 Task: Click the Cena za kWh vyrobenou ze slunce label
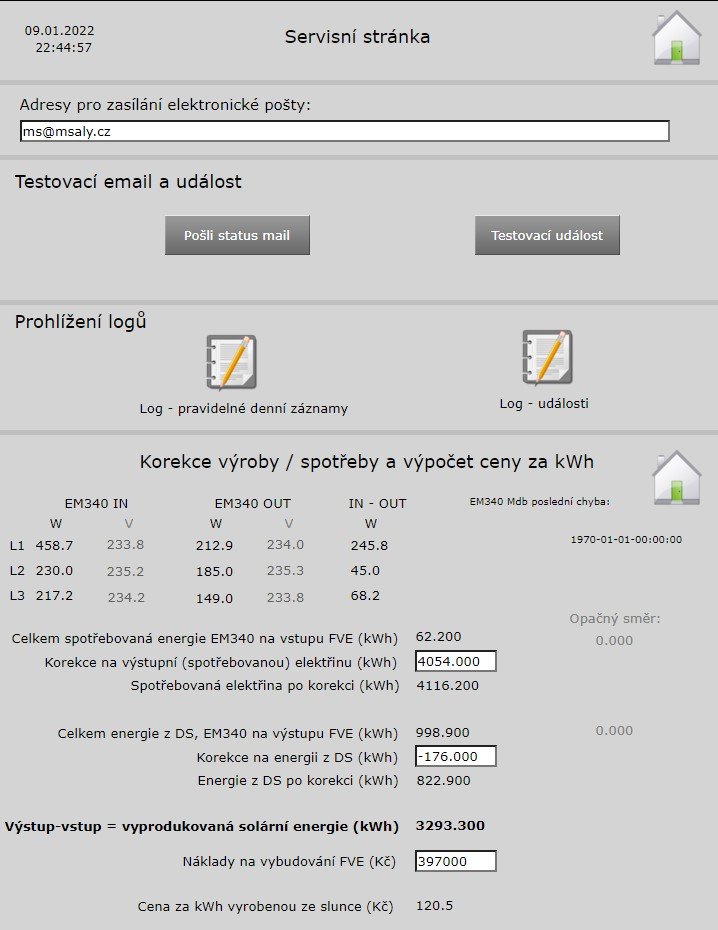tap(266, 907)
